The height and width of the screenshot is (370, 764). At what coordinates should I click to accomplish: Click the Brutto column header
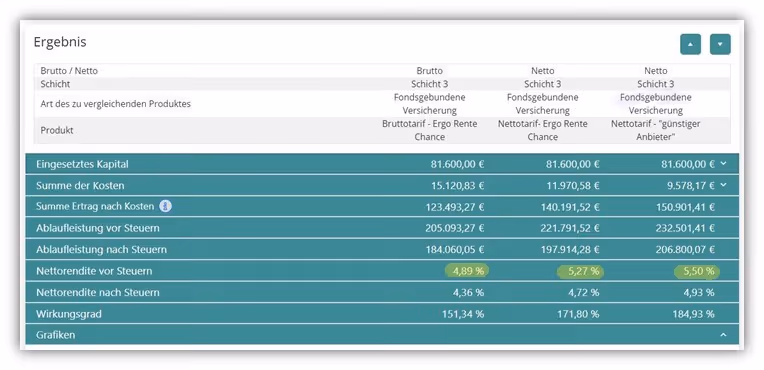click(x=430, y=71)
